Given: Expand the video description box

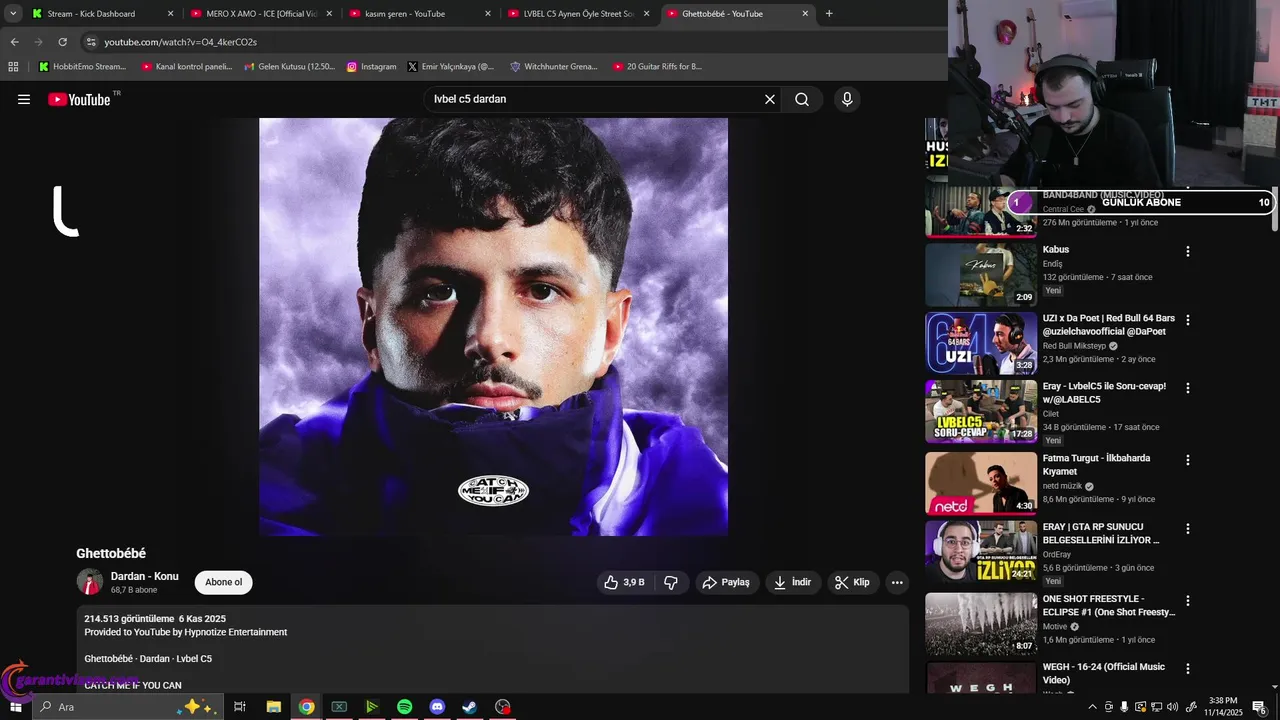Looking at the screenshot, I should pyautogui.click(x=493, y=649).
